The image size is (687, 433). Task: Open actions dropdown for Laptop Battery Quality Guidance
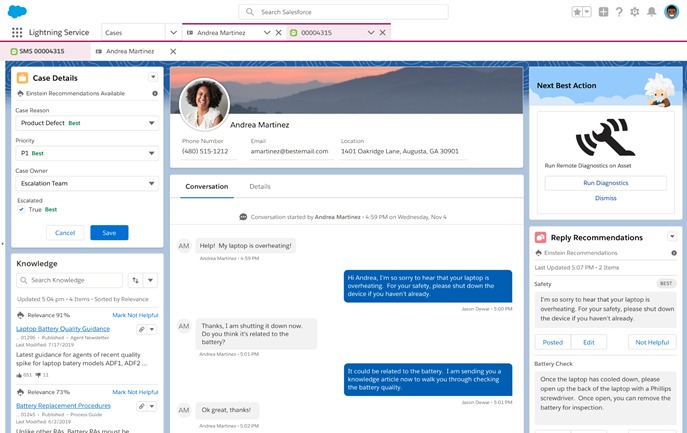[x=152, y=330]
